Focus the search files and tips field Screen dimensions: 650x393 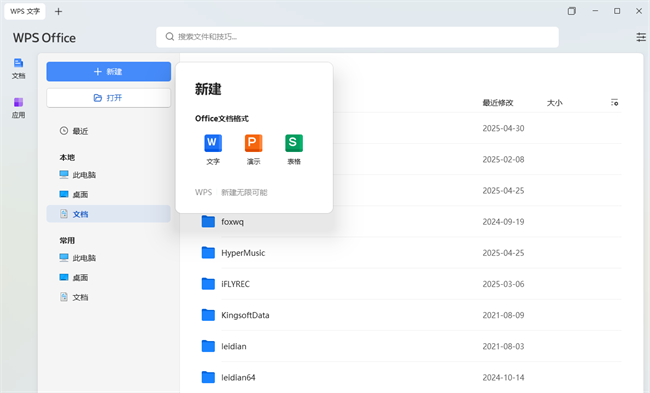tap(357, 37)
